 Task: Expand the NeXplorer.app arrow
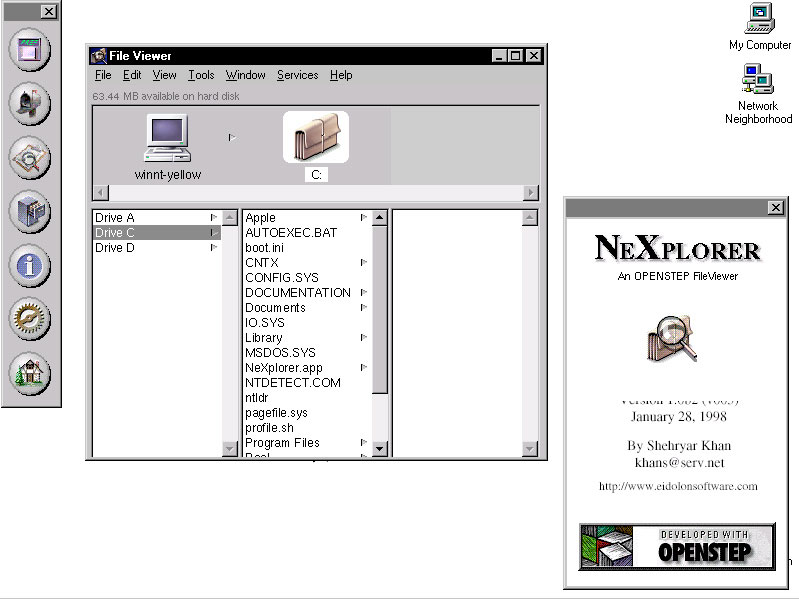[364, 367]
